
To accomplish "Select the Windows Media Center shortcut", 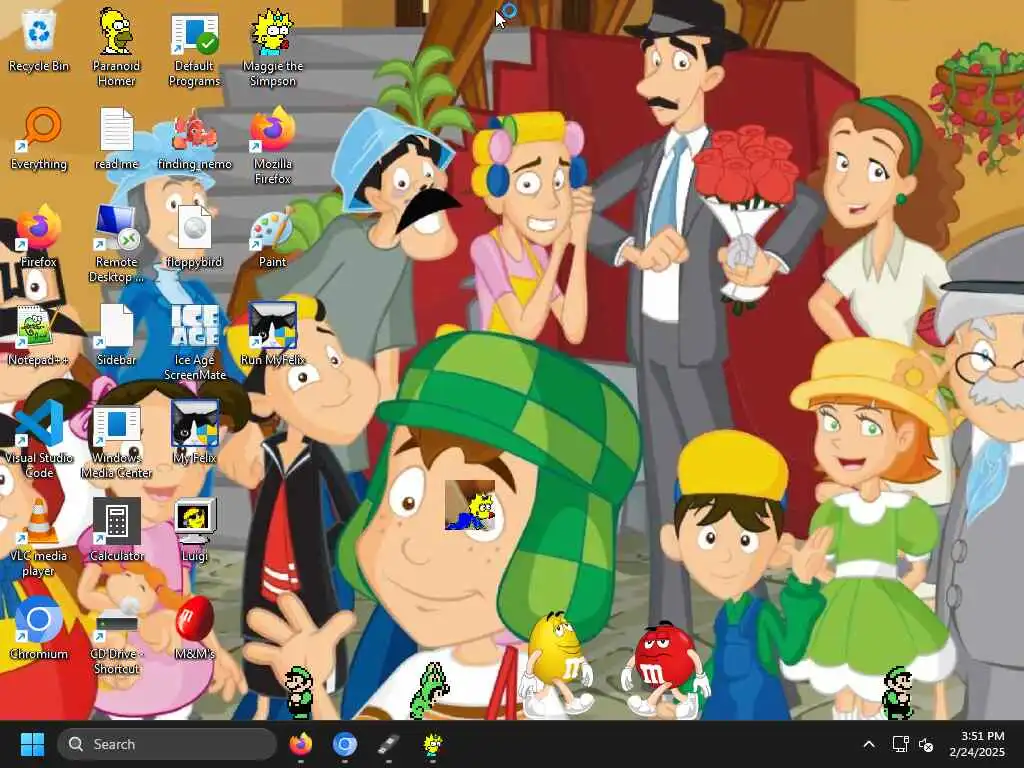I will (x=116, y=439).
